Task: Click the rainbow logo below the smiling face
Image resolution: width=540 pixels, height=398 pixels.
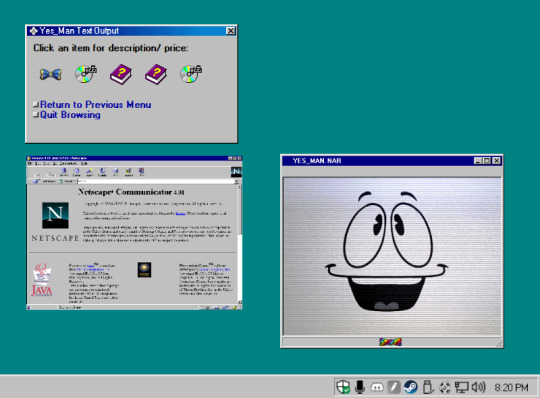Action: click(390, 342)
